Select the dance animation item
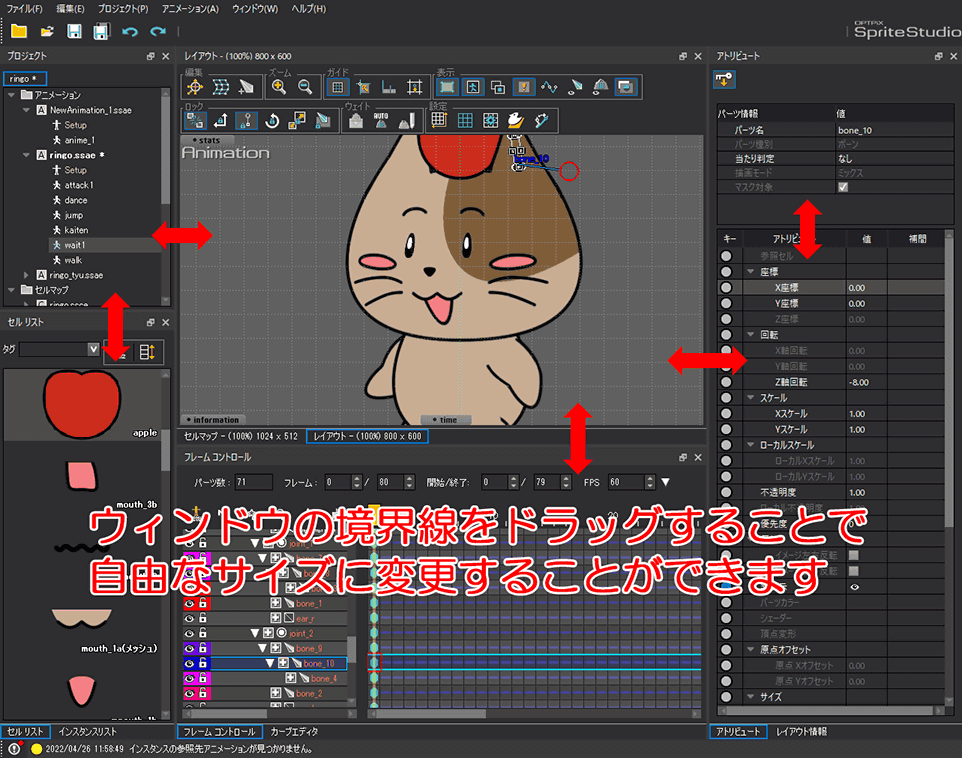Screen dimensions: 962x758 pyautogui.click(x=76, y=200)
